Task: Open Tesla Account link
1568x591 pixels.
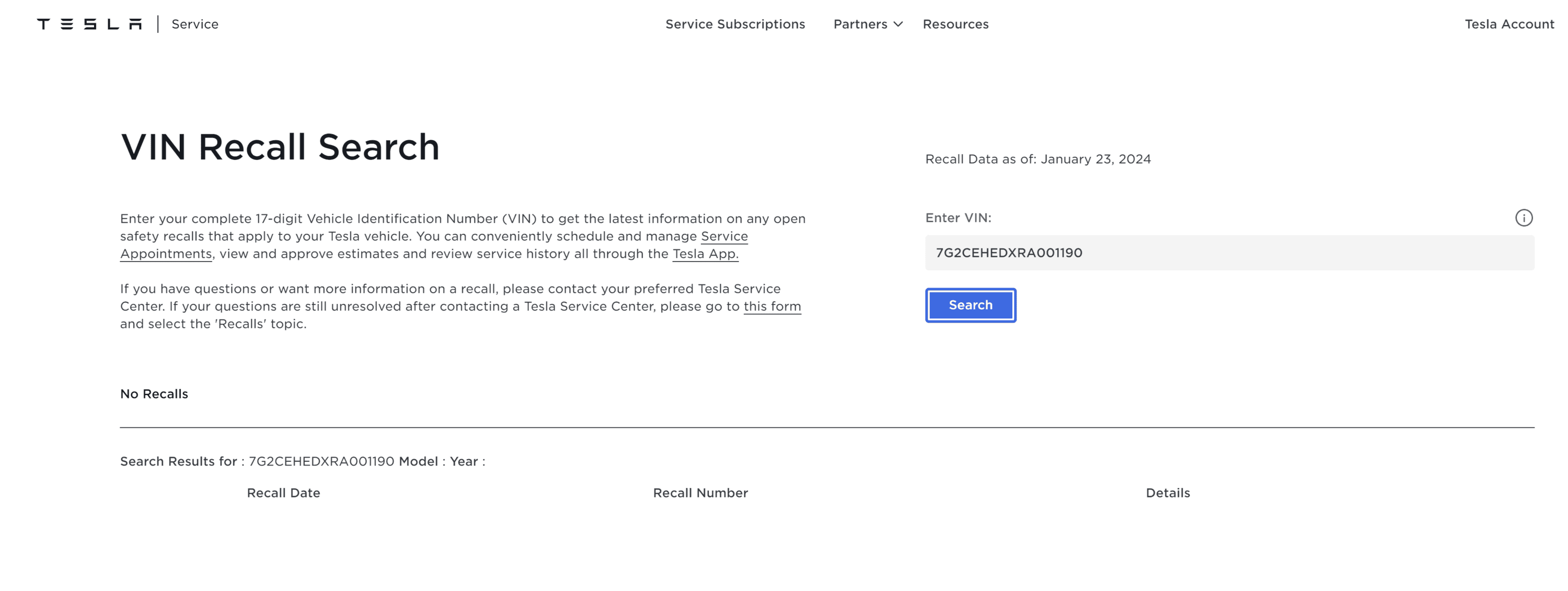Action: pos(1509,25)
